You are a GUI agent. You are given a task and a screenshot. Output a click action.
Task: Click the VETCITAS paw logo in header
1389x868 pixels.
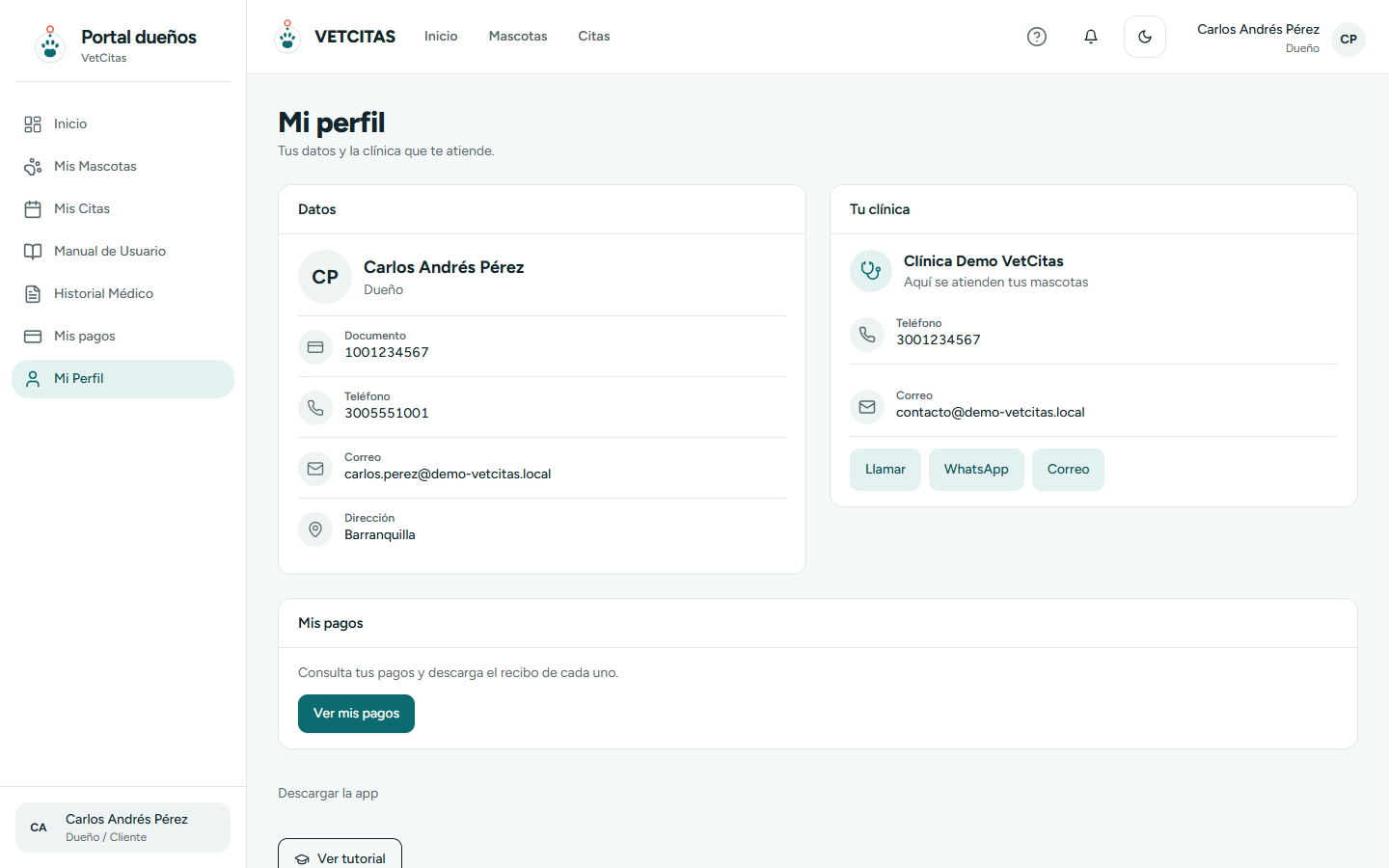[x=287, y=36]
